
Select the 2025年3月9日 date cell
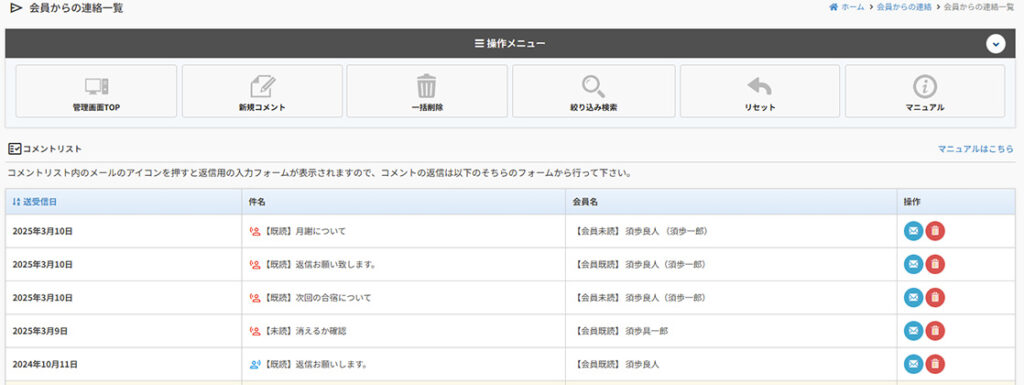coord(40,331)
